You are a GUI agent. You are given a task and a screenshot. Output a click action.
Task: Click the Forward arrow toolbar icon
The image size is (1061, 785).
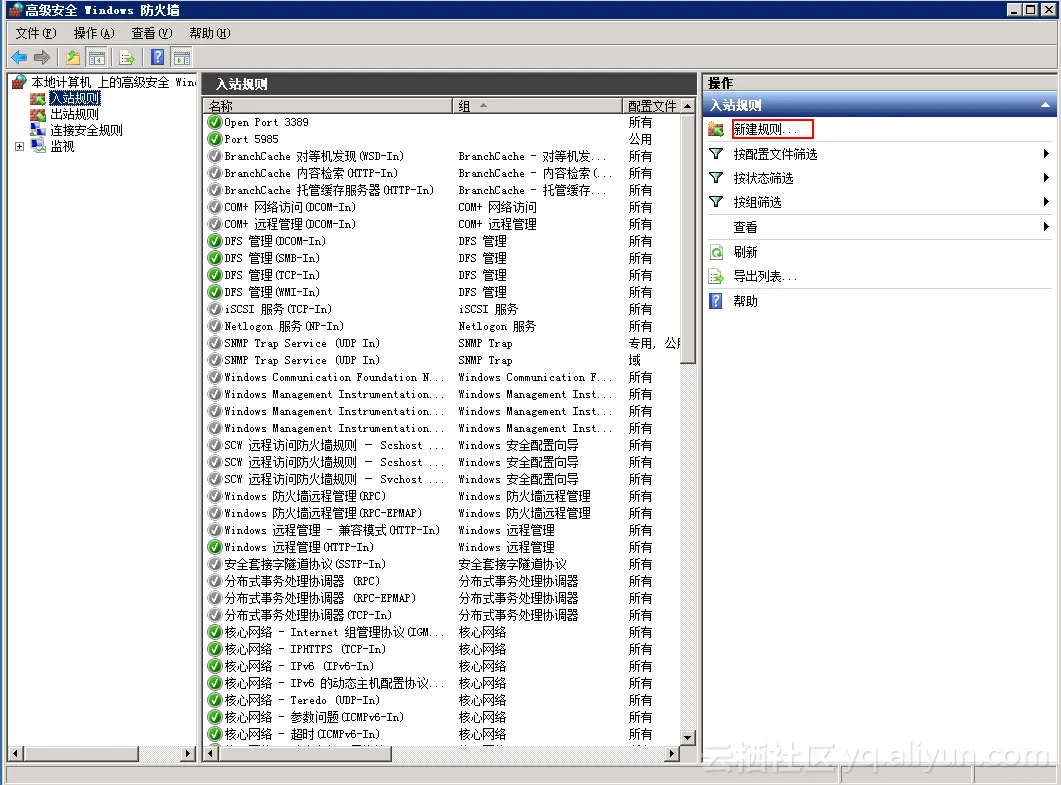42,58
